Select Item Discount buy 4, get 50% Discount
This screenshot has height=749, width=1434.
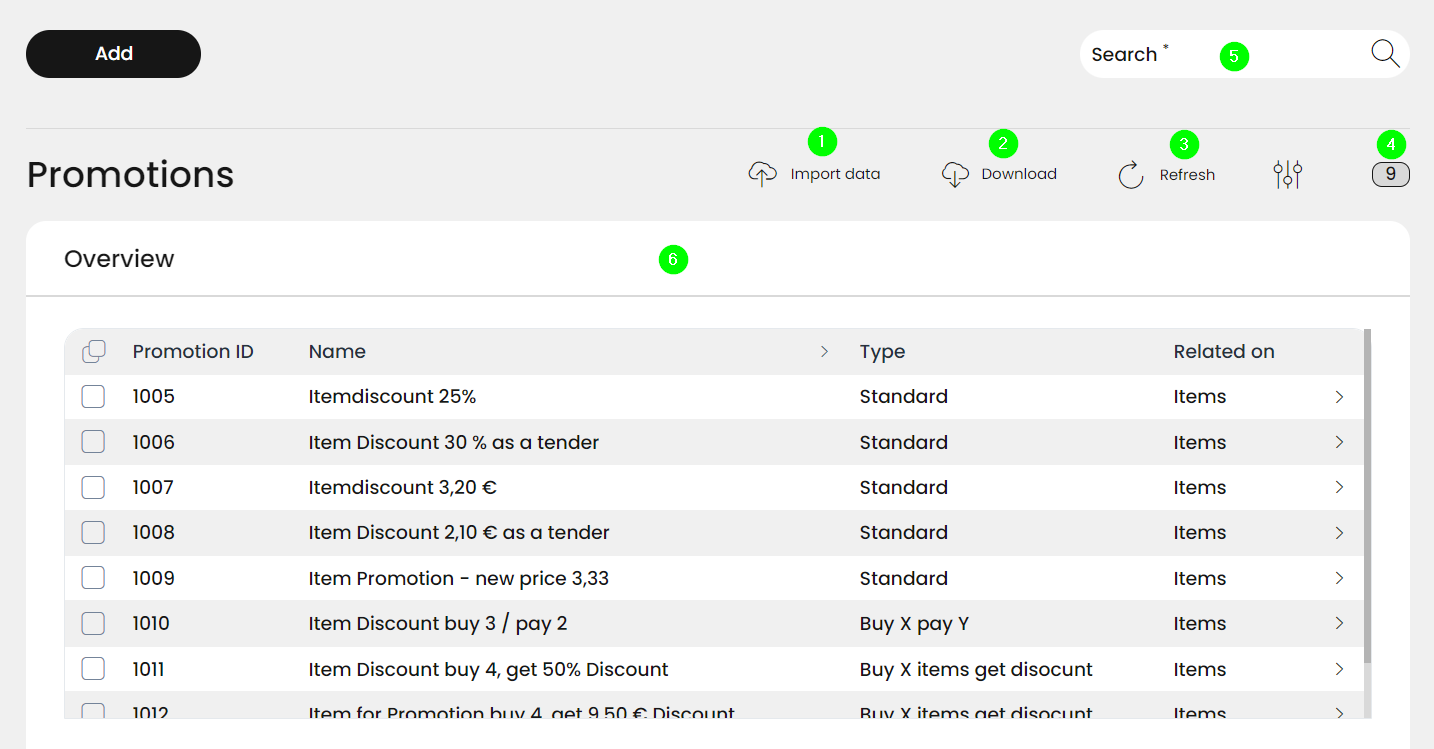488,669
